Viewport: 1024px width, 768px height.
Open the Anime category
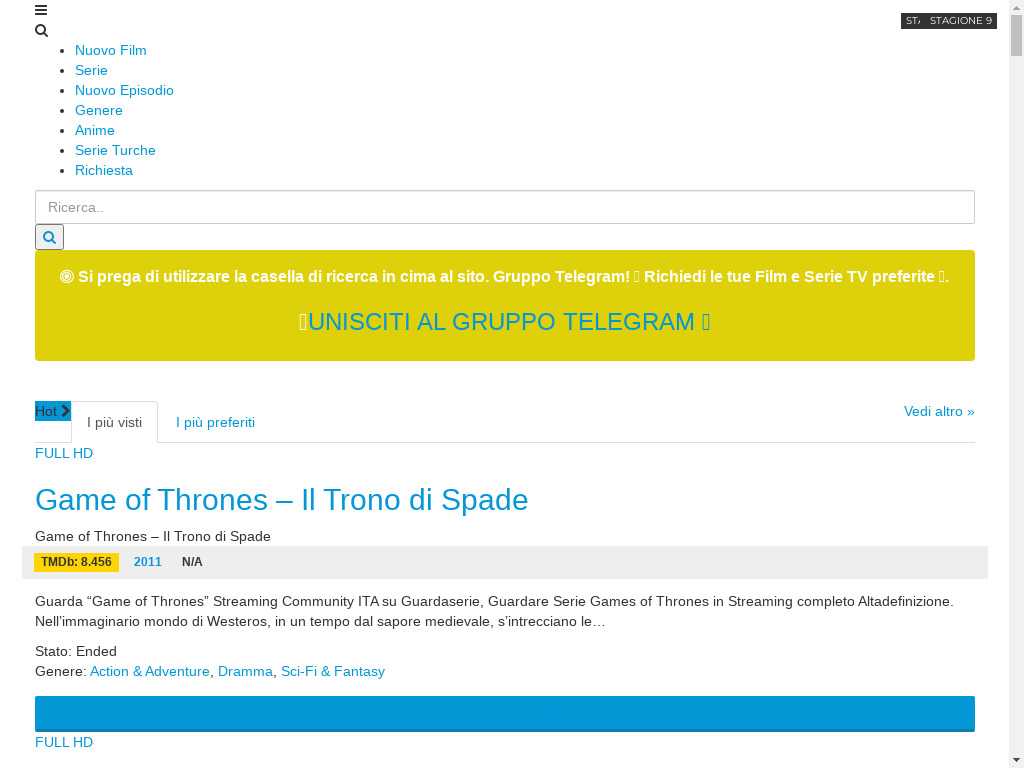(95, 131)
